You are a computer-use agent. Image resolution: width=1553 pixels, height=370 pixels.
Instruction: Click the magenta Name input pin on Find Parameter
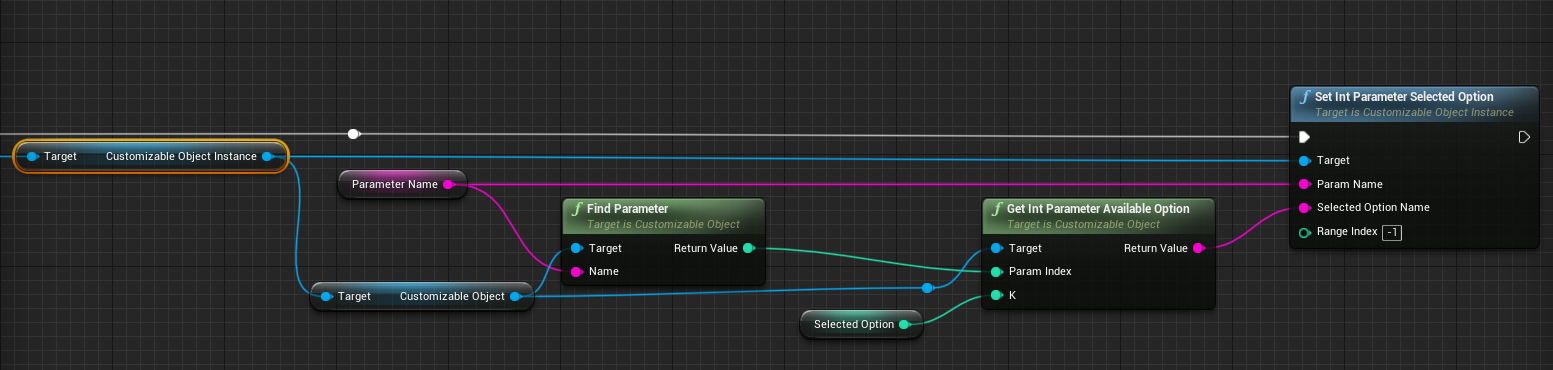coord(576,271)
